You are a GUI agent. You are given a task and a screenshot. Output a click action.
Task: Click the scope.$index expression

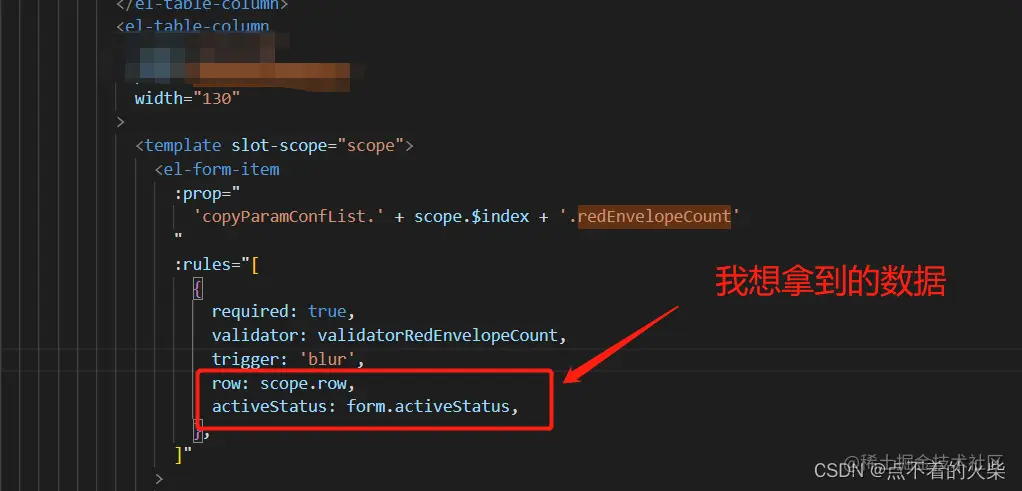point(471,216)
